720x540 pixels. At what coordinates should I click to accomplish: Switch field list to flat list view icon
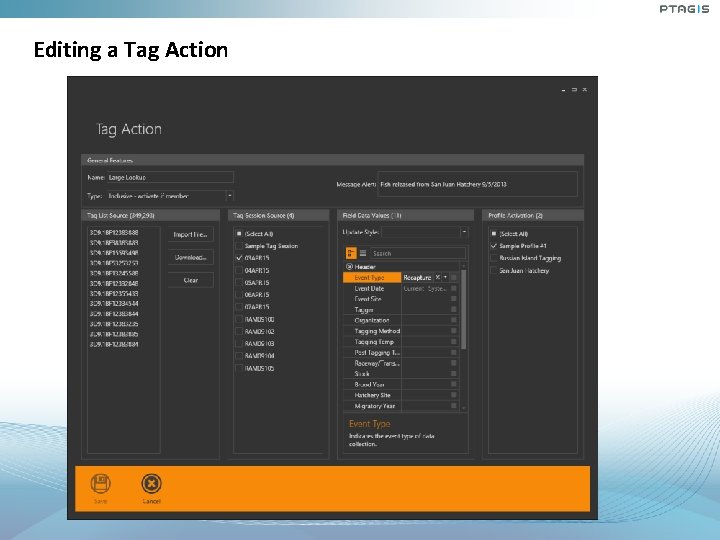click(x=363, y=253)
